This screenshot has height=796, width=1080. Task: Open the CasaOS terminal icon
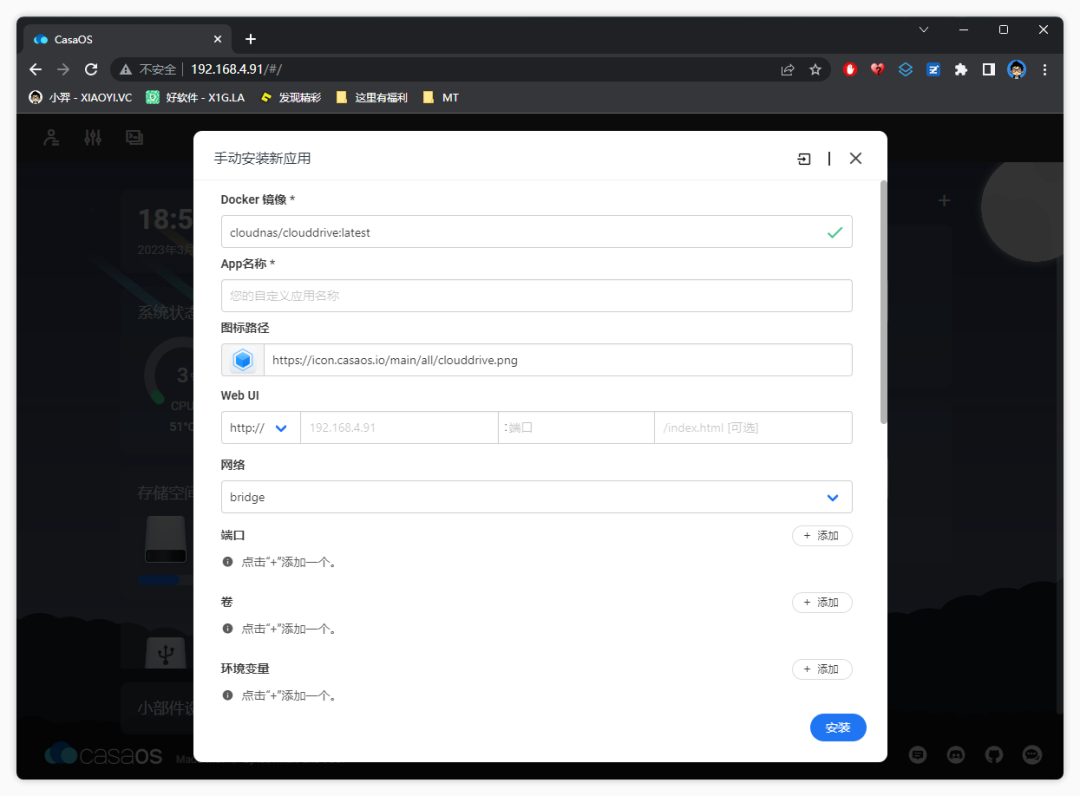(134, 138)
